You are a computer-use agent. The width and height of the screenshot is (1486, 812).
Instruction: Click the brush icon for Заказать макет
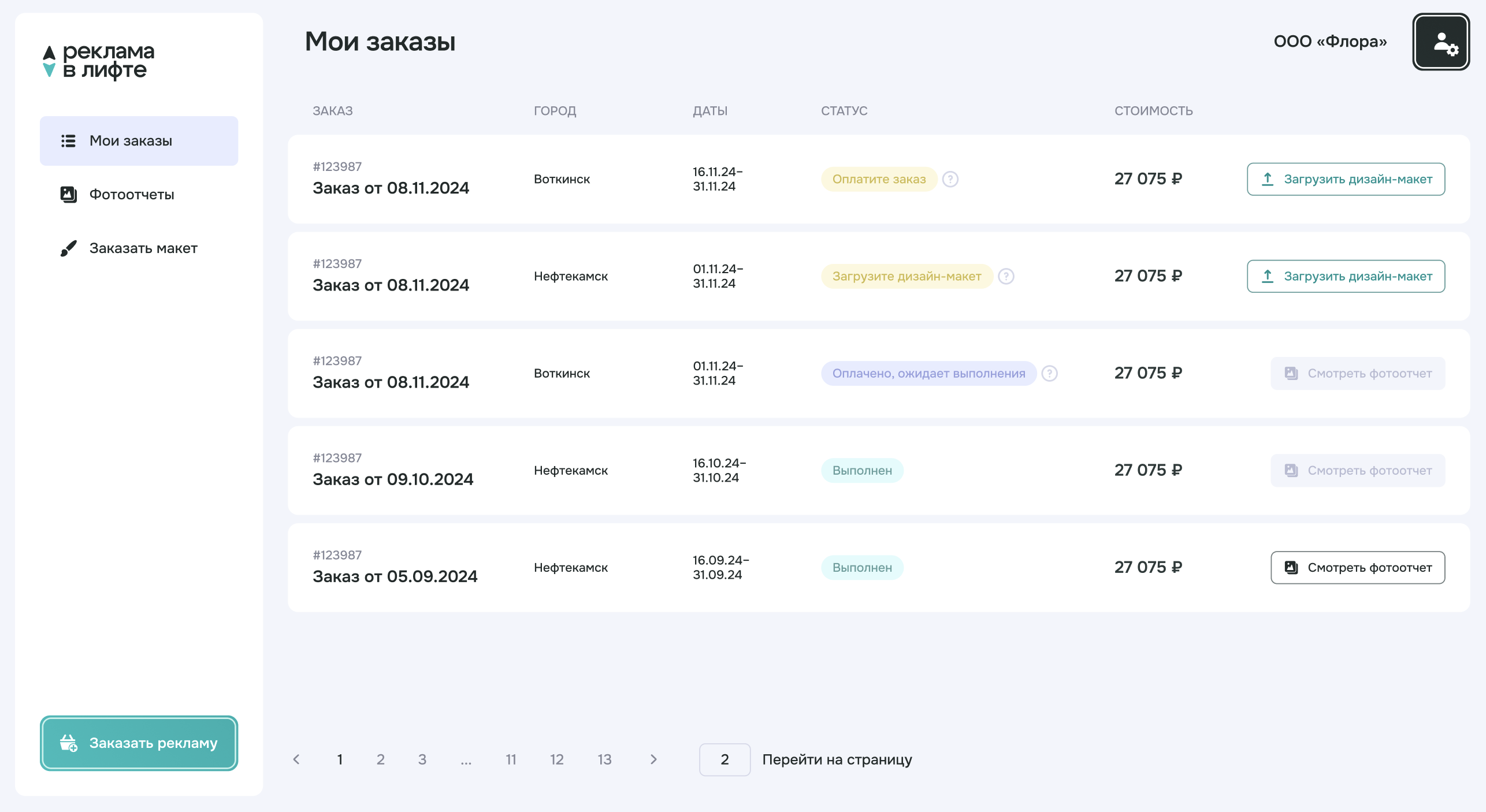(68, 248)
